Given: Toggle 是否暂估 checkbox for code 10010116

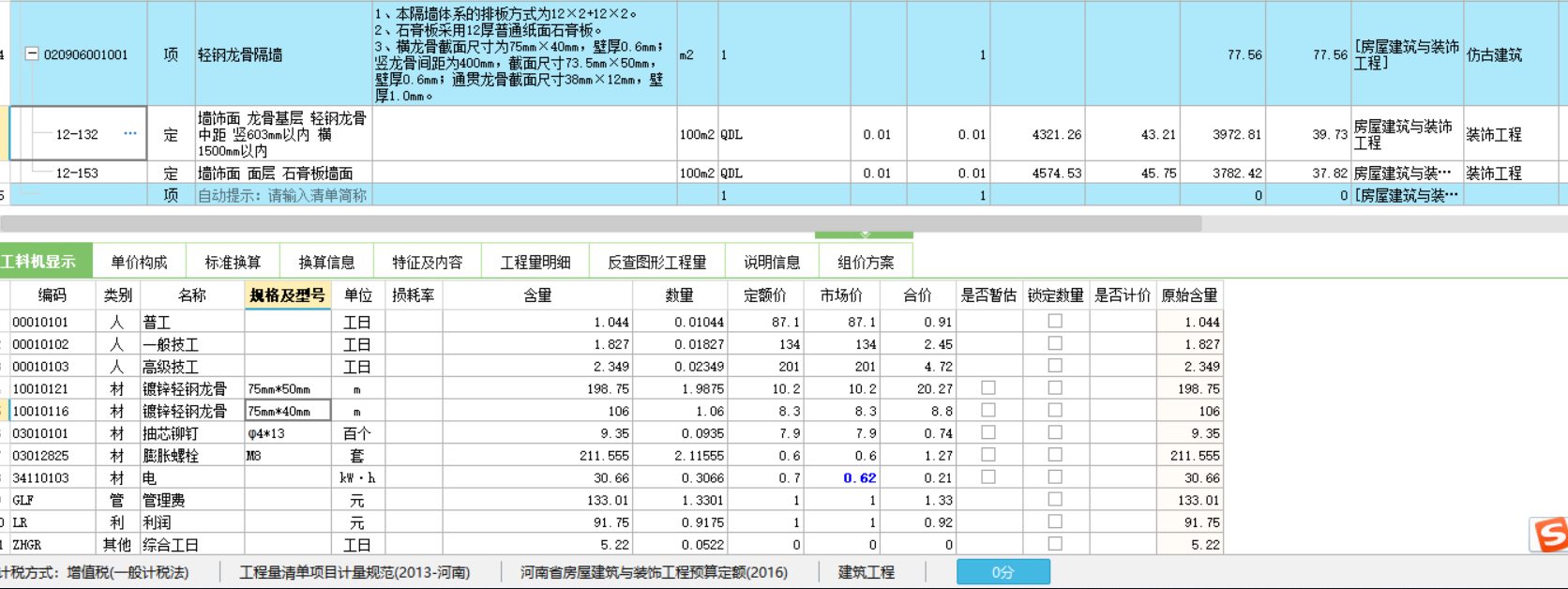Looking at the screenshot, I should [988, 410].
